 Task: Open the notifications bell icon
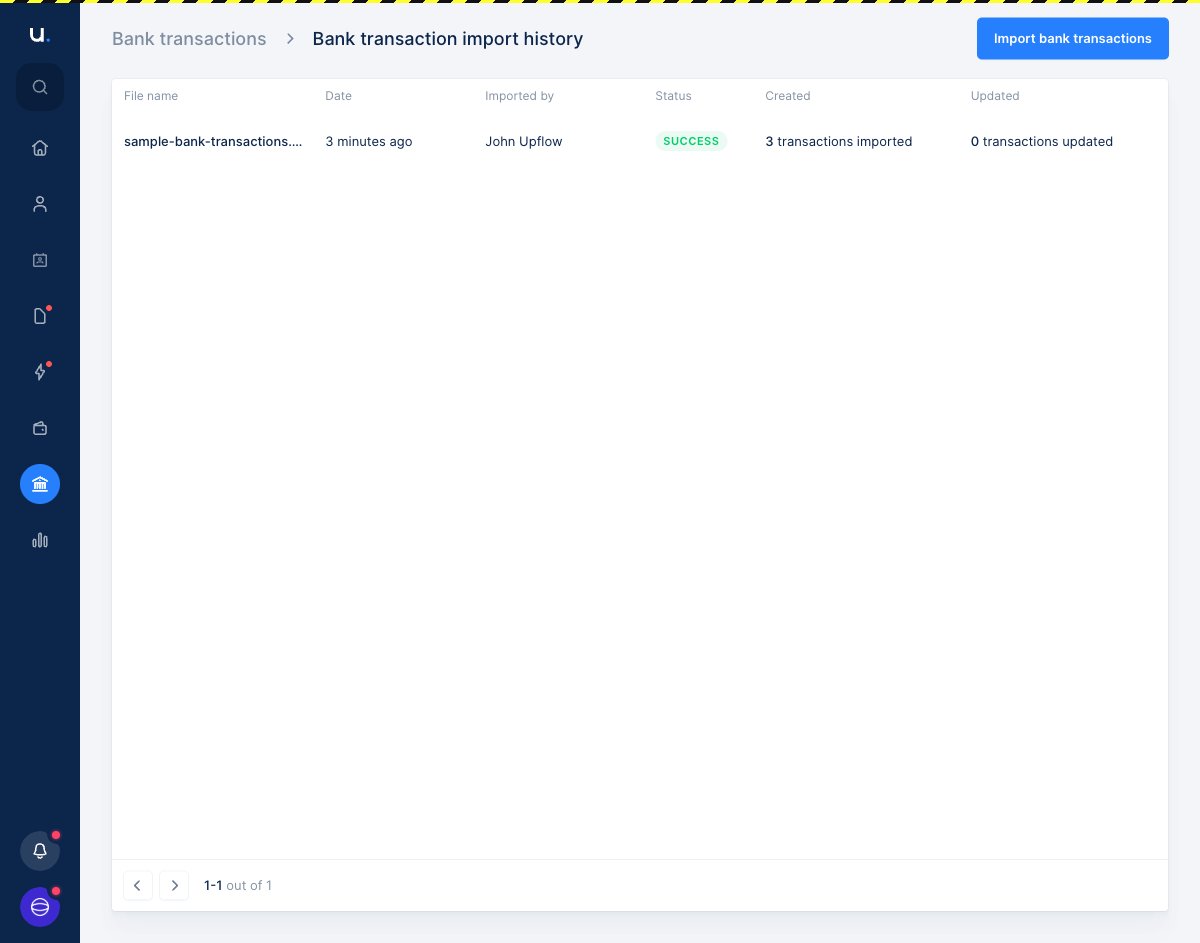pyautogui.click(x=40, y=851)
